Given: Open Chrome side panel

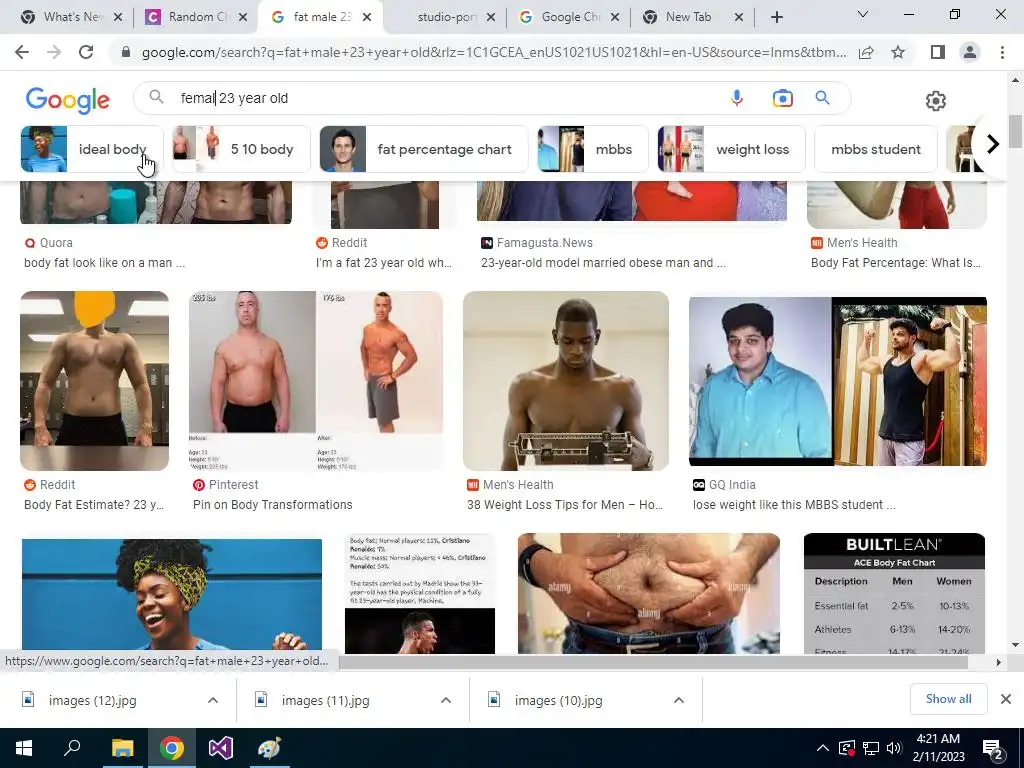Looking at the screenshot, I should 938,52.
